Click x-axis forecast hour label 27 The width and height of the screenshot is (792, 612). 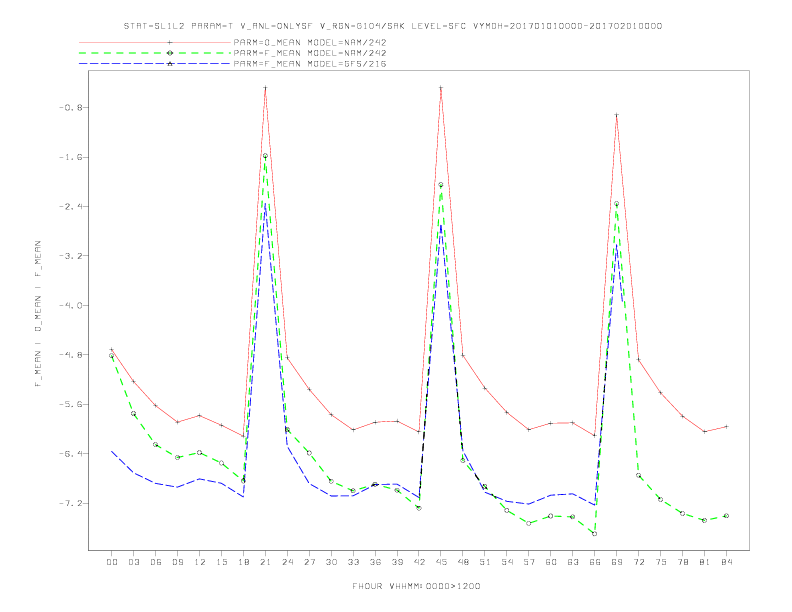tap(309, 562)
